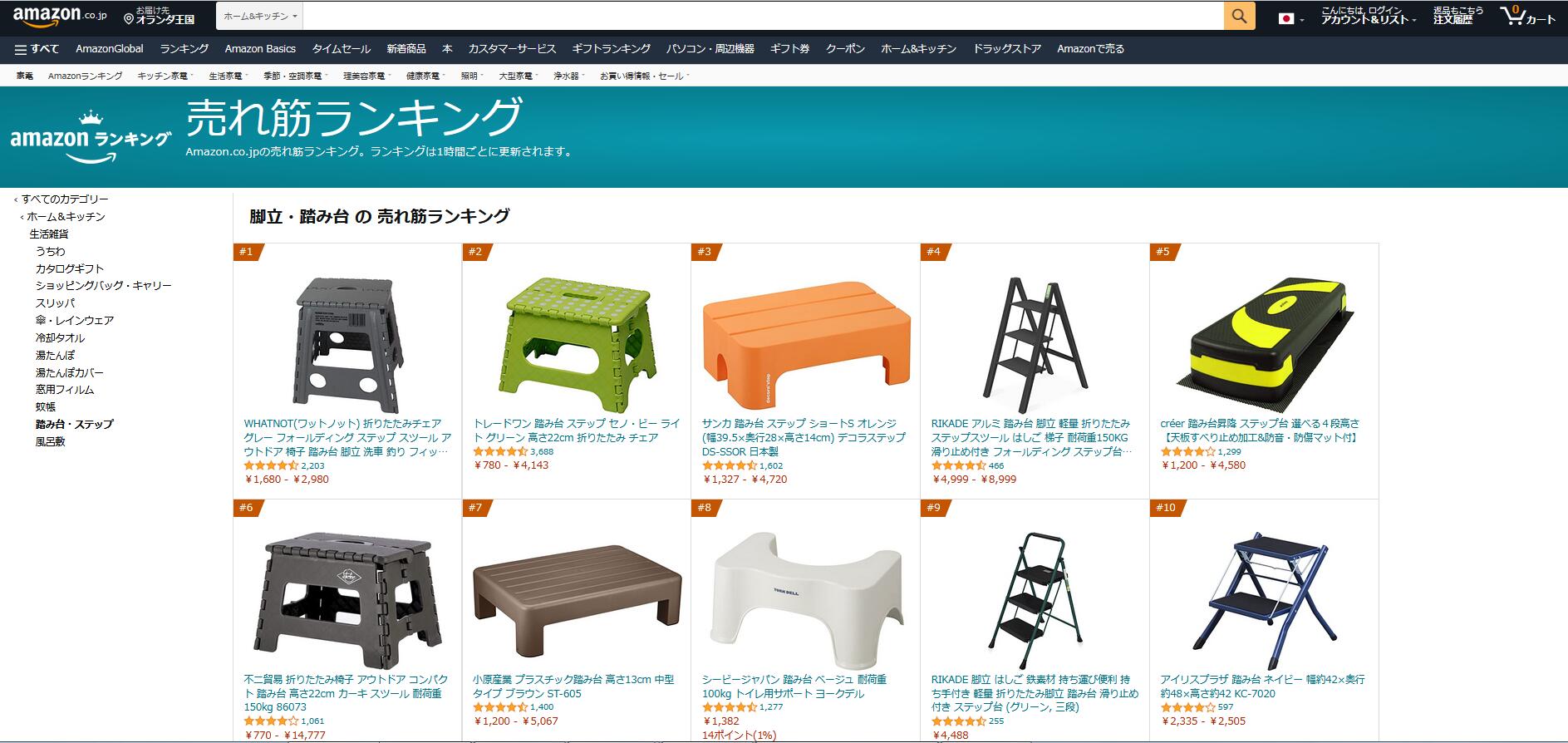Open the ホーム&キッチン search category dropdown
This screenshot has width=1568, height=743.
[x=260, y=16]
